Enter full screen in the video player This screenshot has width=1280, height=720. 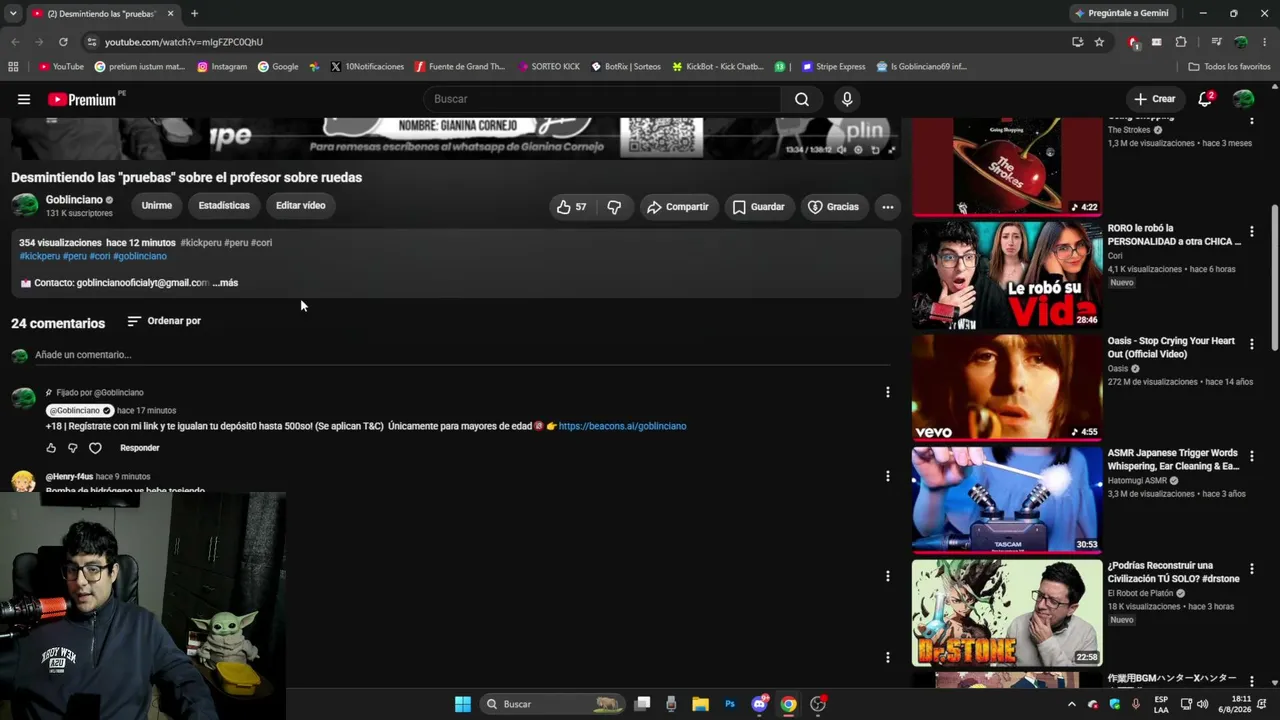891,150
